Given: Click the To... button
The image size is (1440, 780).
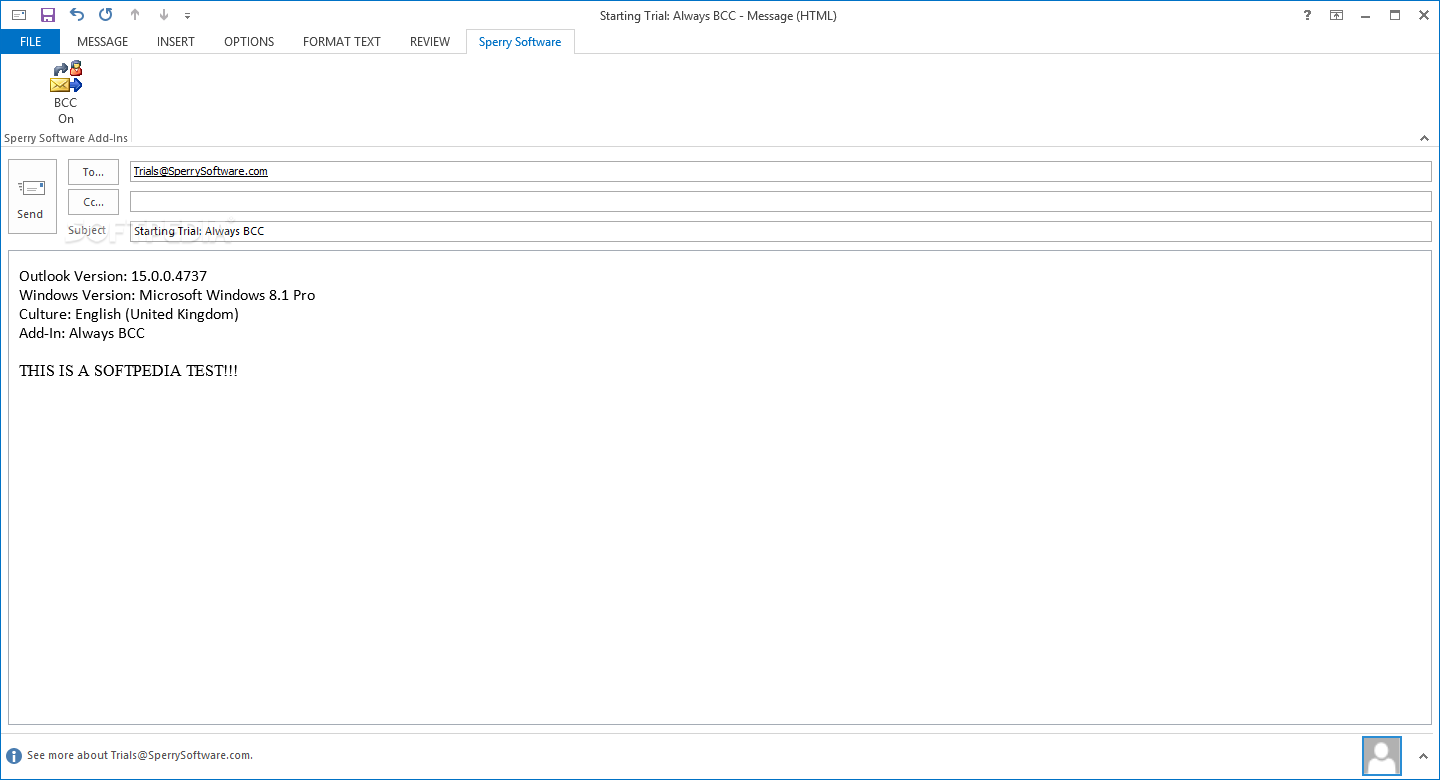Looking at the screenshot, I should pos(93,172).
